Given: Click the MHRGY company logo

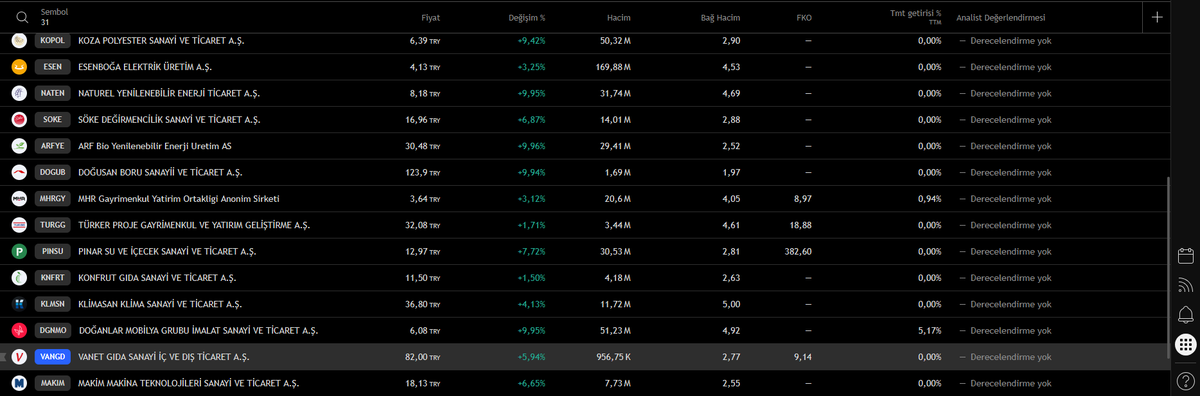Looking at the screenshot, I should click(19, 198).
